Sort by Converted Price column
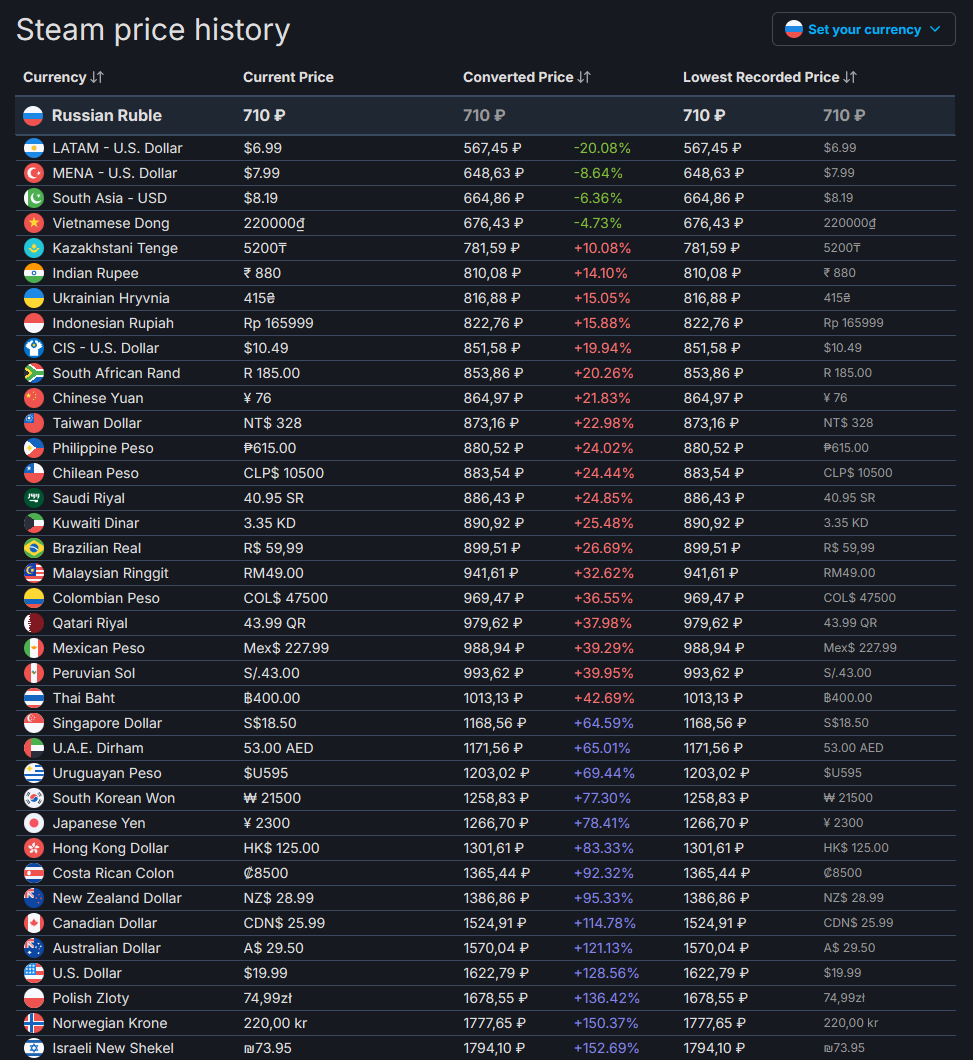Screen dimensions: 973x1060 click(x=527, y=77)
